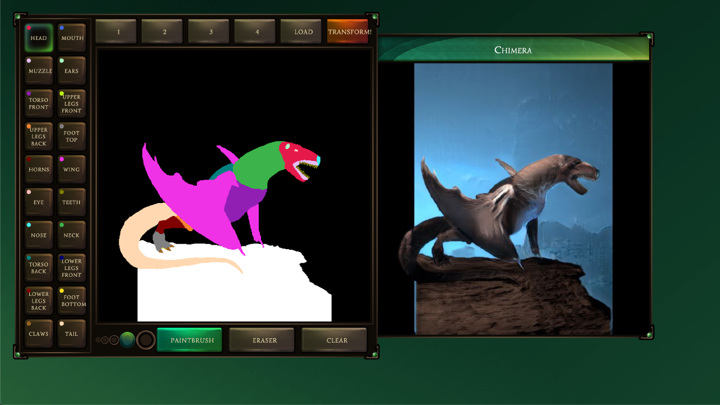This screenshot has height=405, width=720.
Task: Select the Head body part brush
Action: [x=39, y=38]
